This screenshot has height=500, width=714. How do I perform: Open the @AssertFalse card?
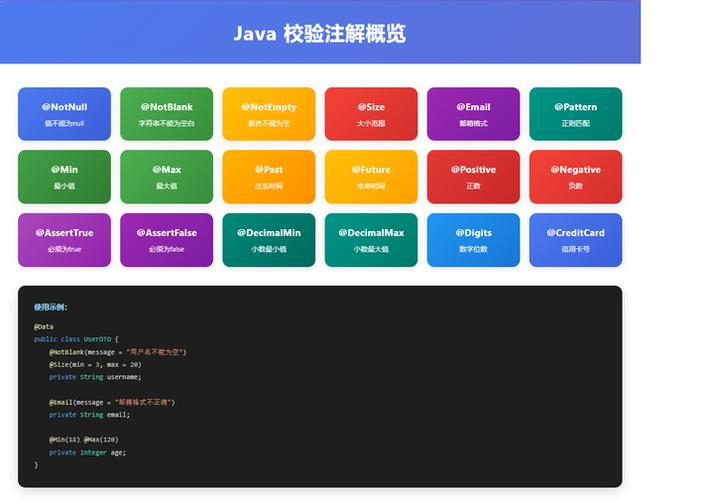pos(167,240)
